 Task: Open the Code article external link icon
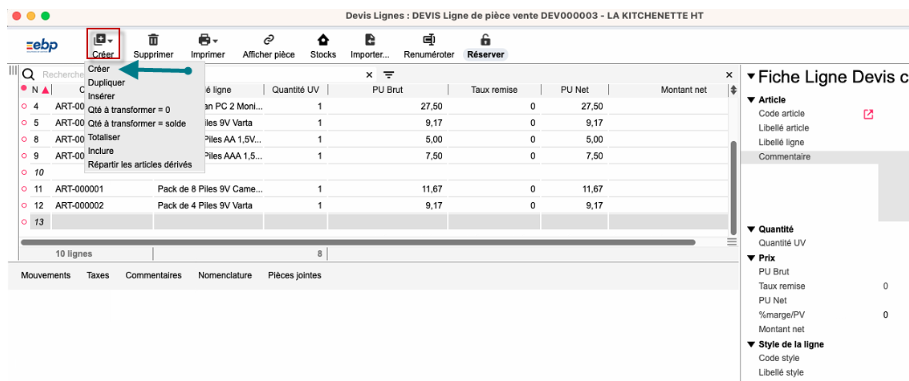[x=868, y=114]
